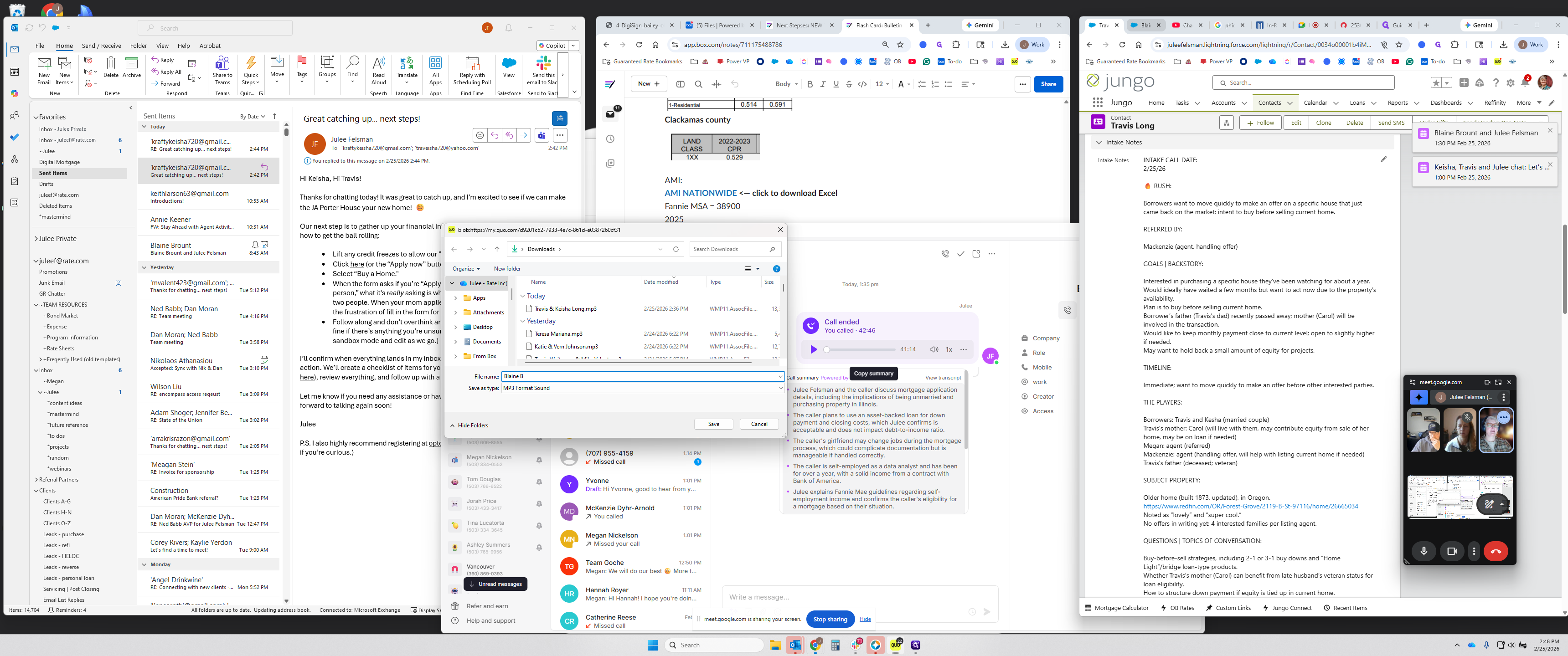The image size is (1568, 656).
Task: Click the bold formatting icon in Box Notes
Action: [x=810, y=84]
